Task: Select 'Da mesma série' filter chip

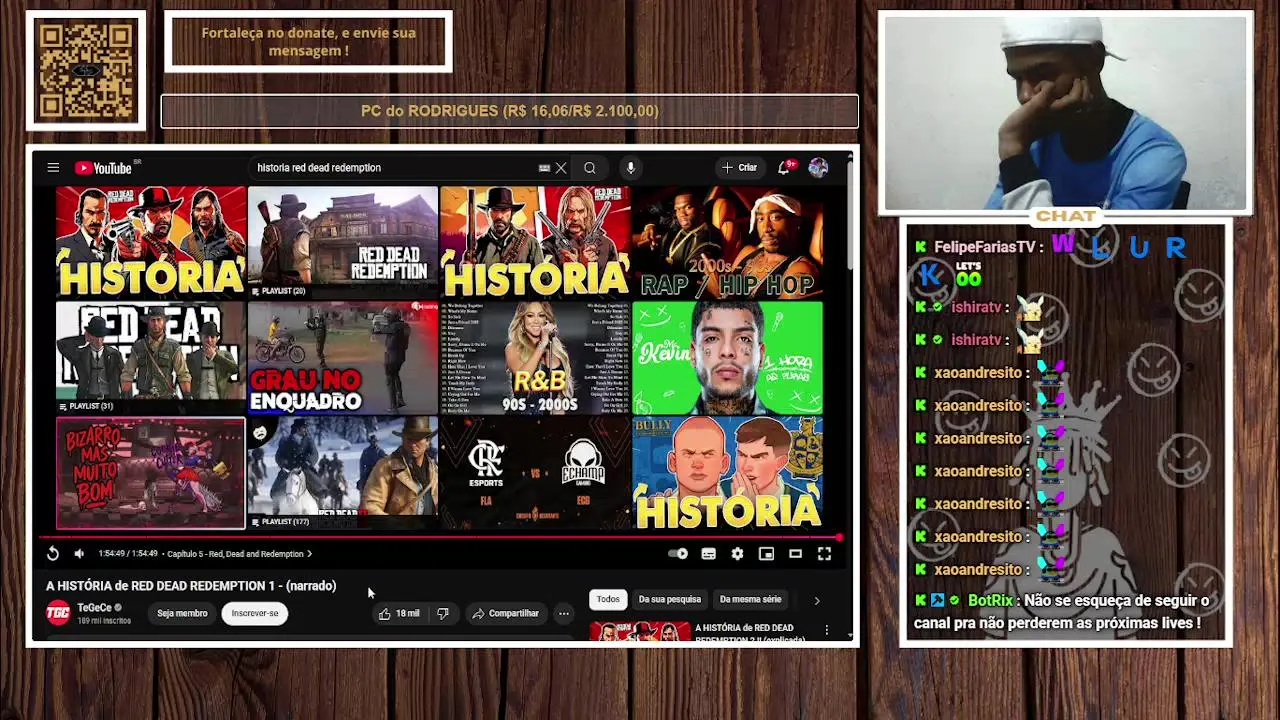Action: click(750, 599)
